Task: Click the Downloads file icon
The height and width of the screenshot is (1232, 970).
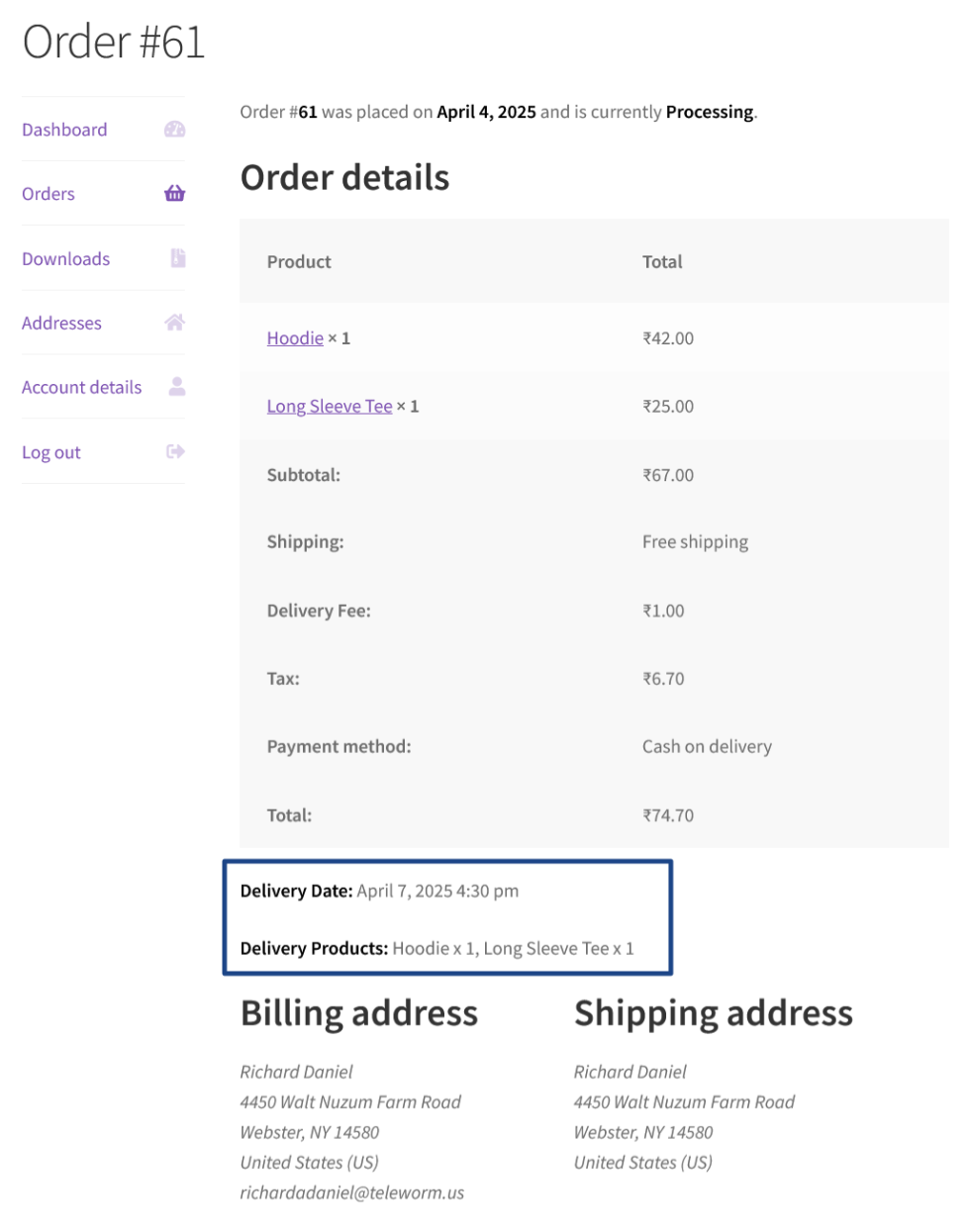Action: (x=177, y=258)
